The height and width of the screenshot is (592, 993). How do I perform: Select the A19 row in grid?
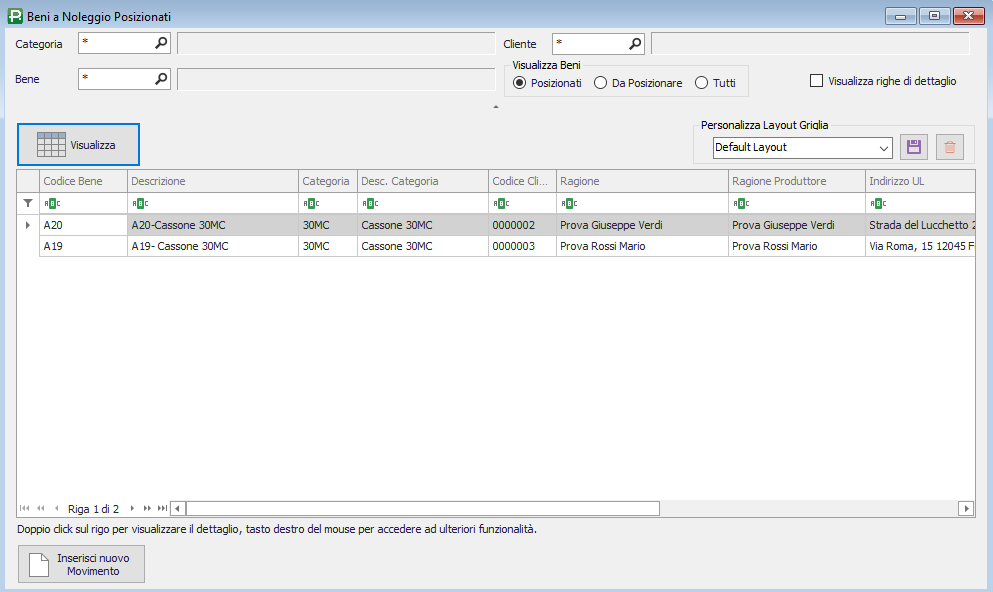pyautogui.click(x=83, y=246)
